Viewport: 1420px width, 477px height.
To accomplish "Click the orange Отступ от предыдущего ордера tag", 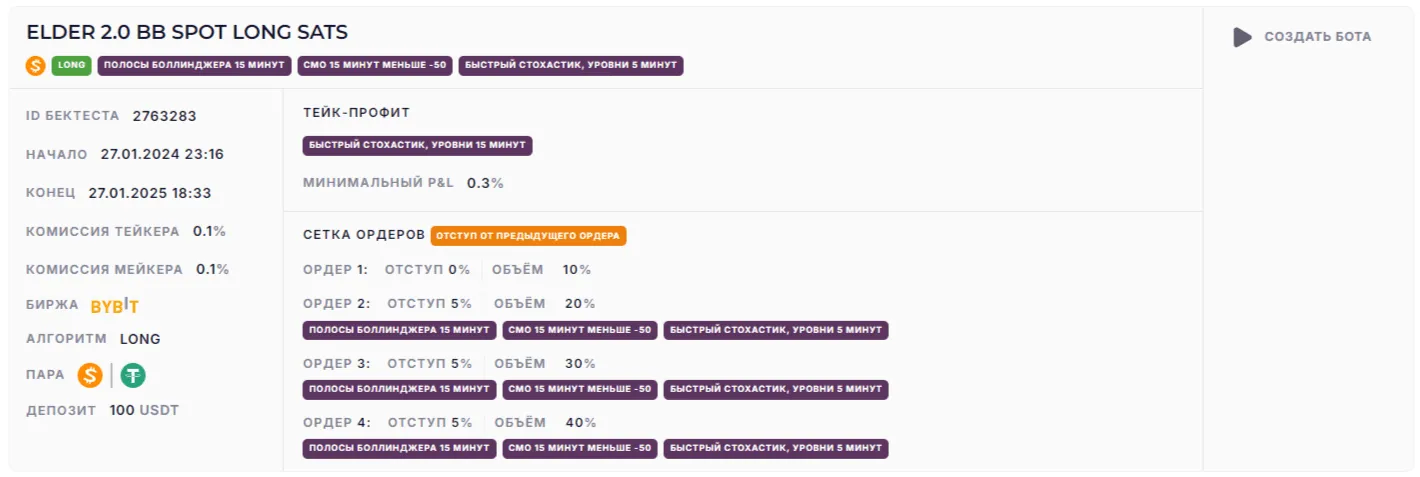I will [x=529, y=236].
